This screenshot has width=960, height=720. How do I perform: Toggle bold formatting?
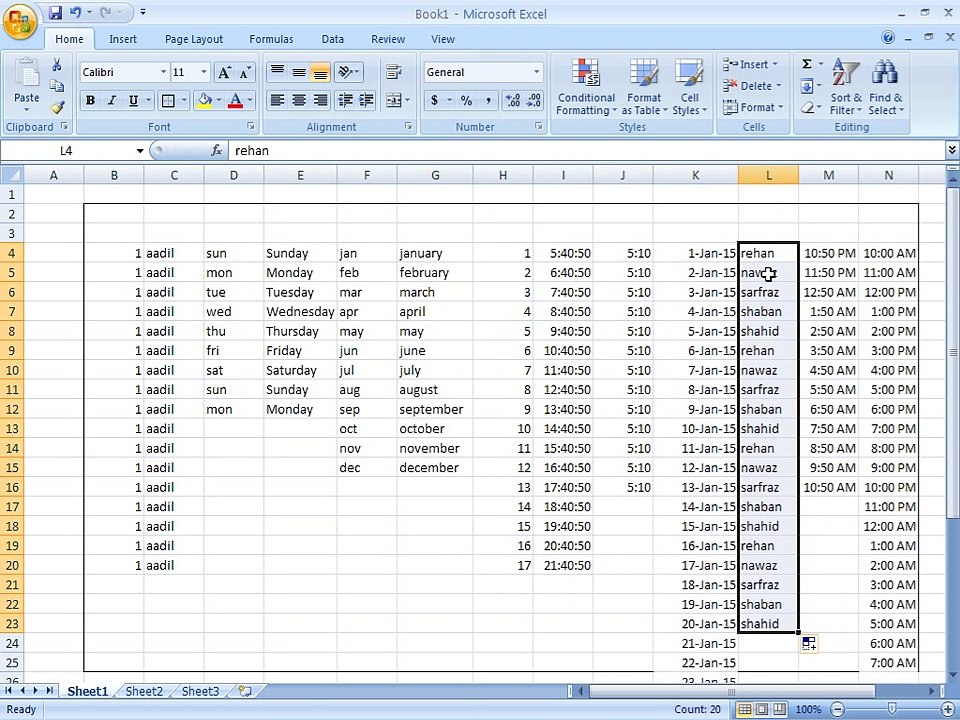(90, 100)
